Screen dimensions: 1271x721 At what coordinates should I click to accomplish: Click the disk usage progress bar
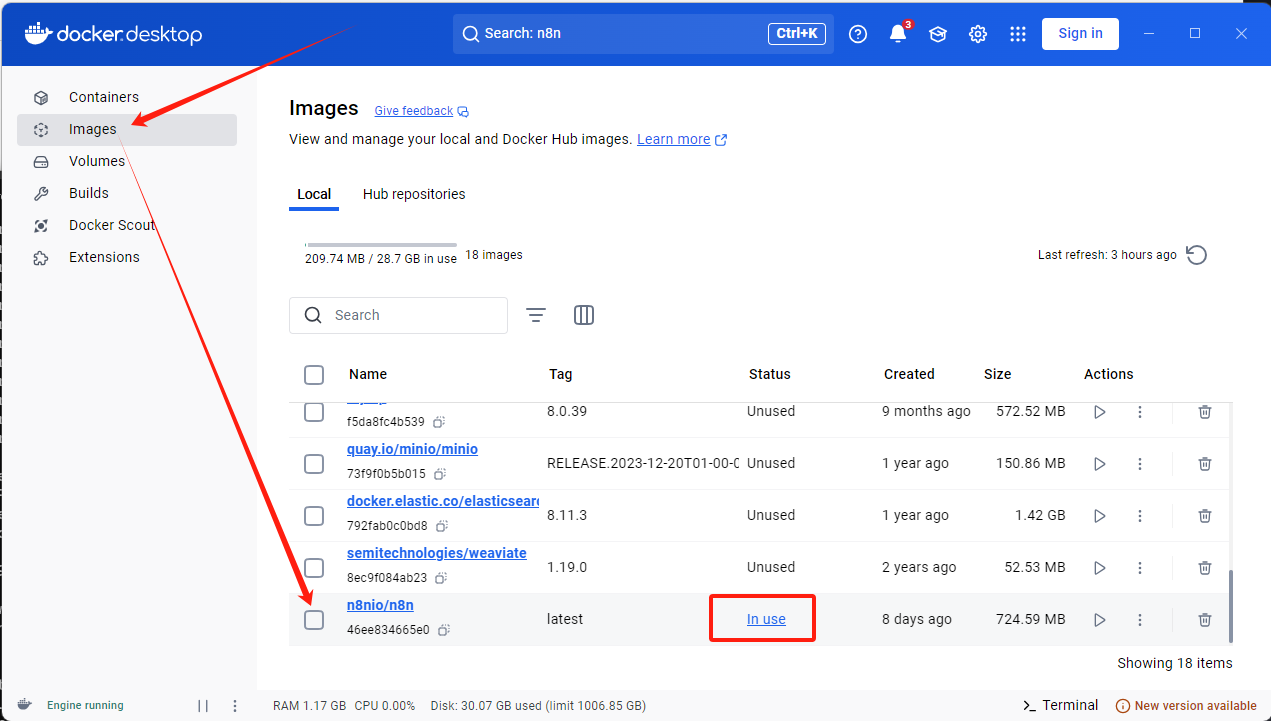(x=381, y=244)
